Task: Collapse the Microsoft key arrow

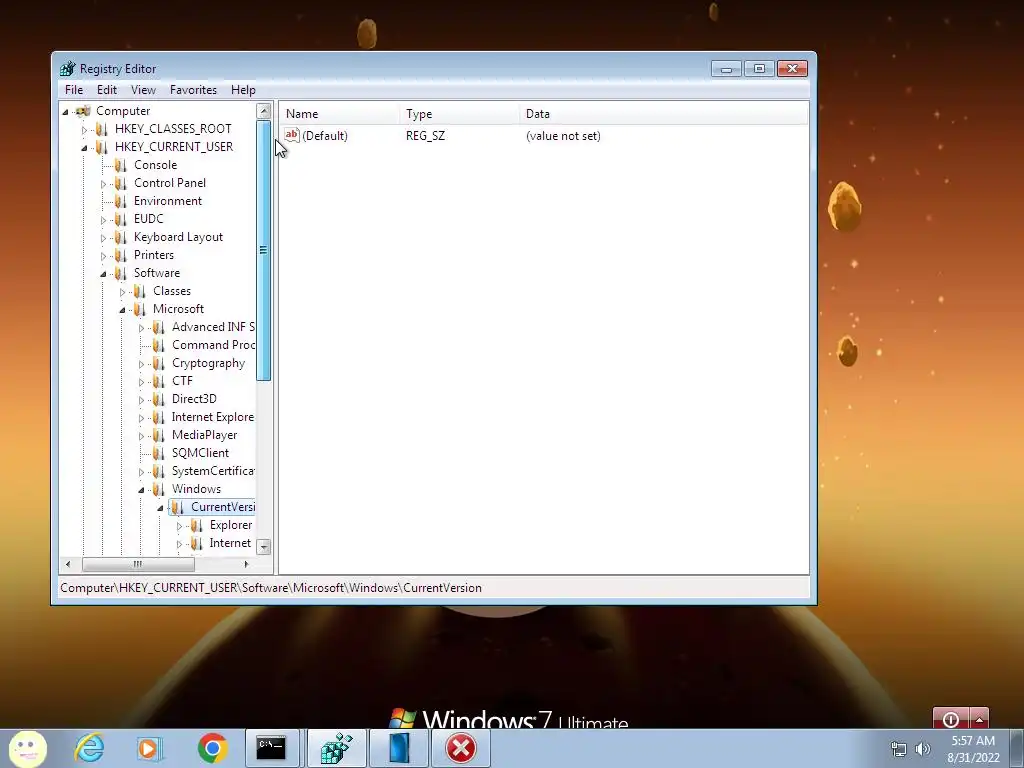Action: click(122, 310)
